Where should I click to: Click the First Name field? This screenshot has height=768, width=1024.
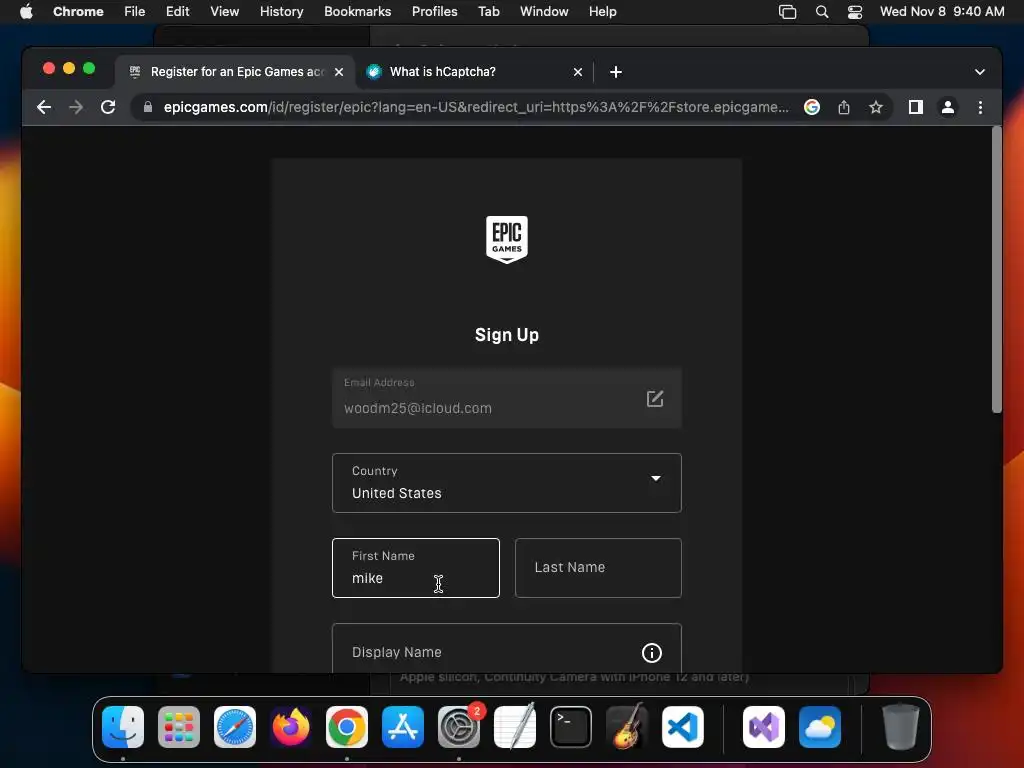(x=416, y=568)
